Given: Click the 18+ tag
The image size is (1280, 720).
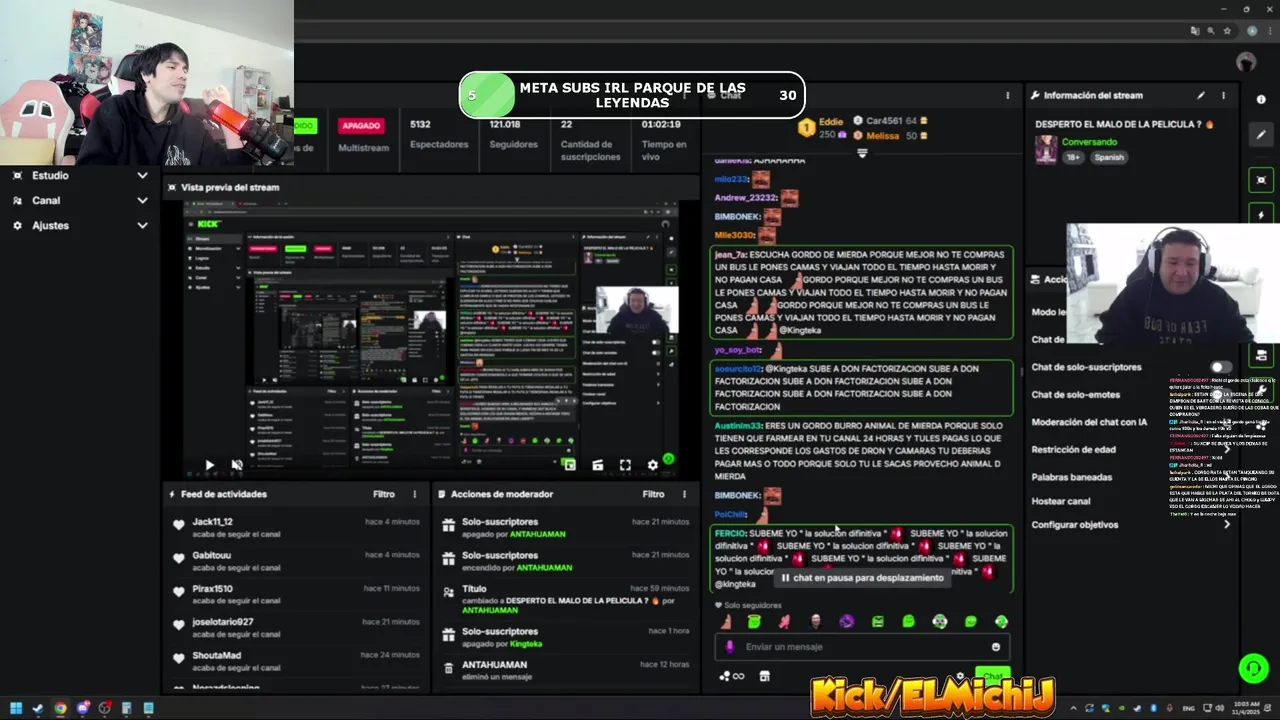Looking at the screenshot, I should point(1073,157).
